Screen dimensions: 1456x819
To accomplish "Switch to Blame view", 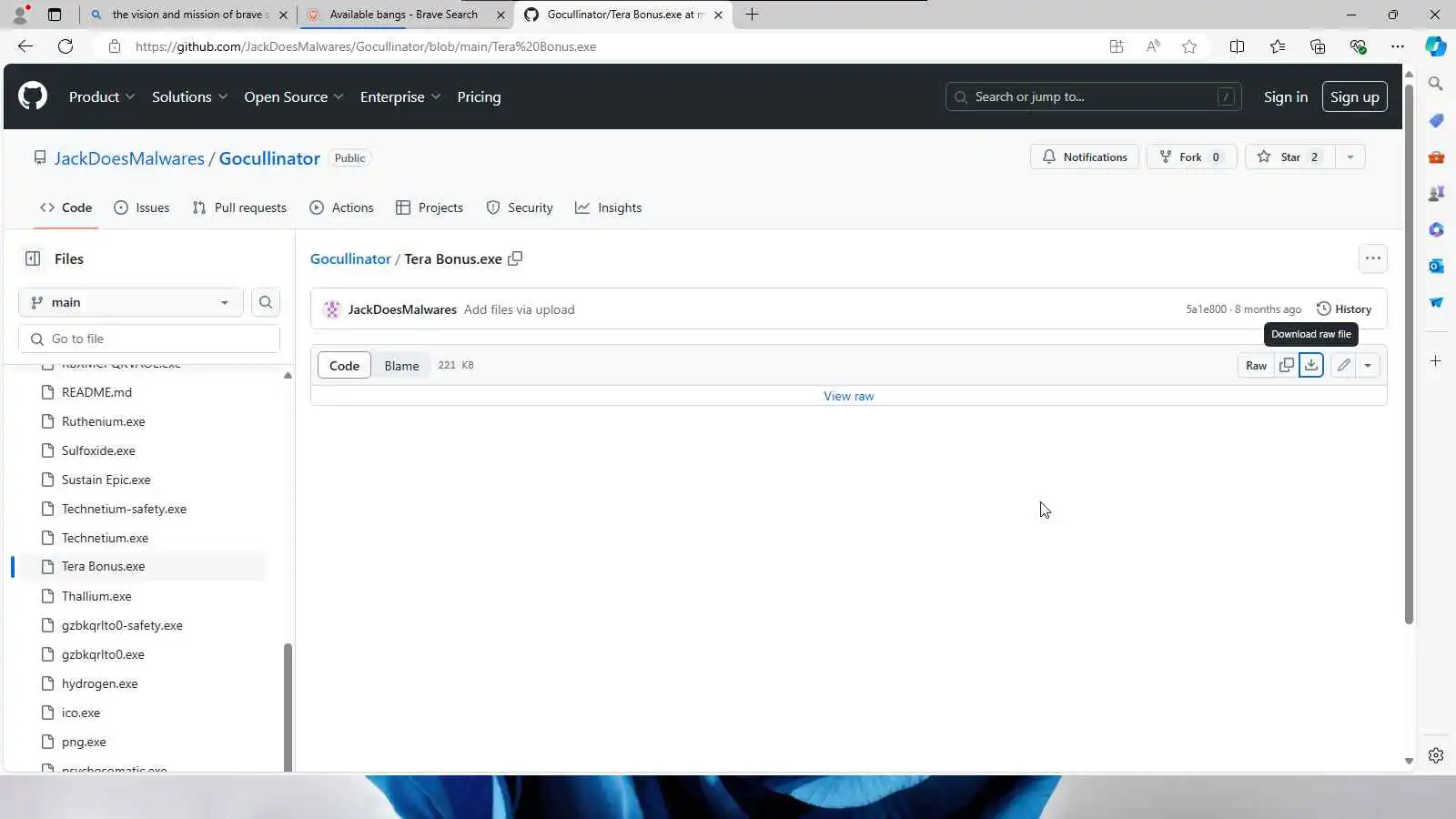I will coord(401,365).
